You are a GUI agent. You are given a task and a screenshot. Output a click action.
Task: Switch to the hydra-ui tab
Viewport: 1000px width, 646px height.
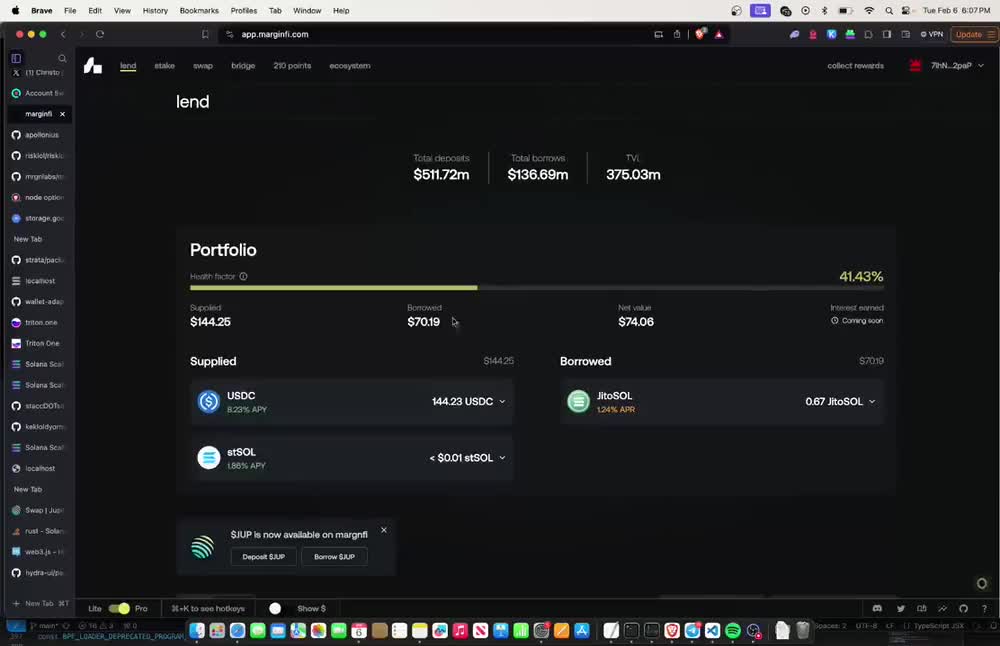pos(40,573)
